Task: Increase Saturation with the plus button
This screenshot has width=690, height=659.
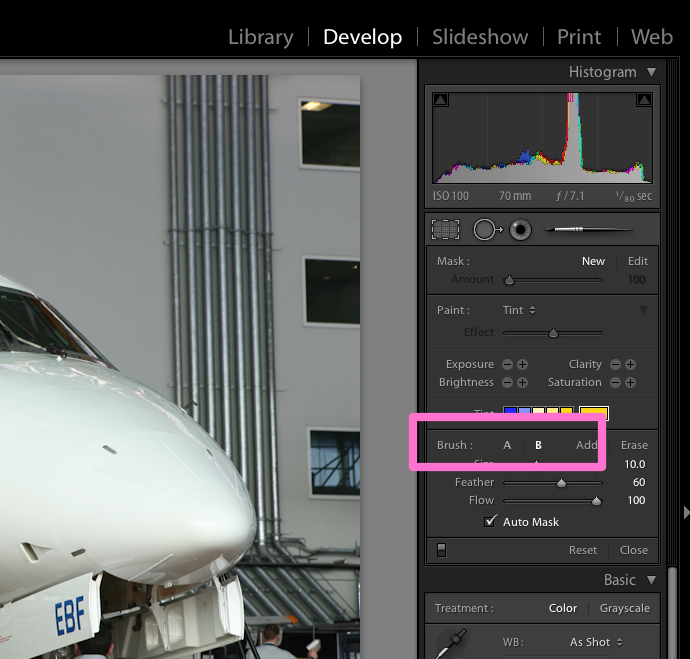Action: coord(630,382)
